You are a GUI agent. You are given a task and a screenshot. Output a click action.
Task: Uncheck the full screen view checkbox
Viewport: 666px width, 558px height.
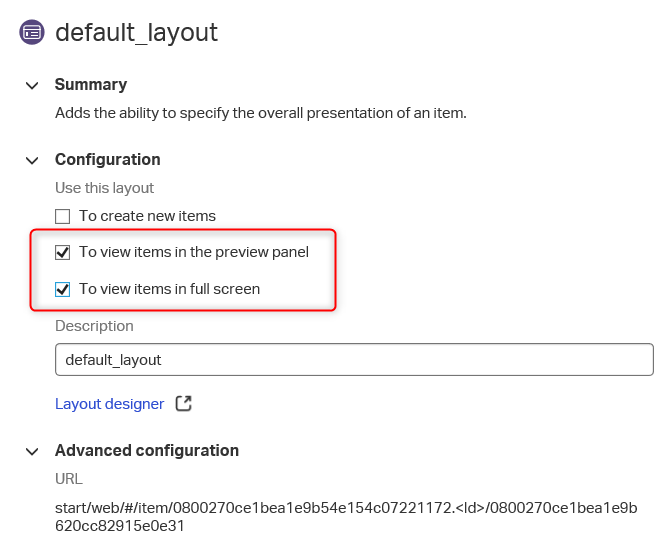[x=63, y=289]
